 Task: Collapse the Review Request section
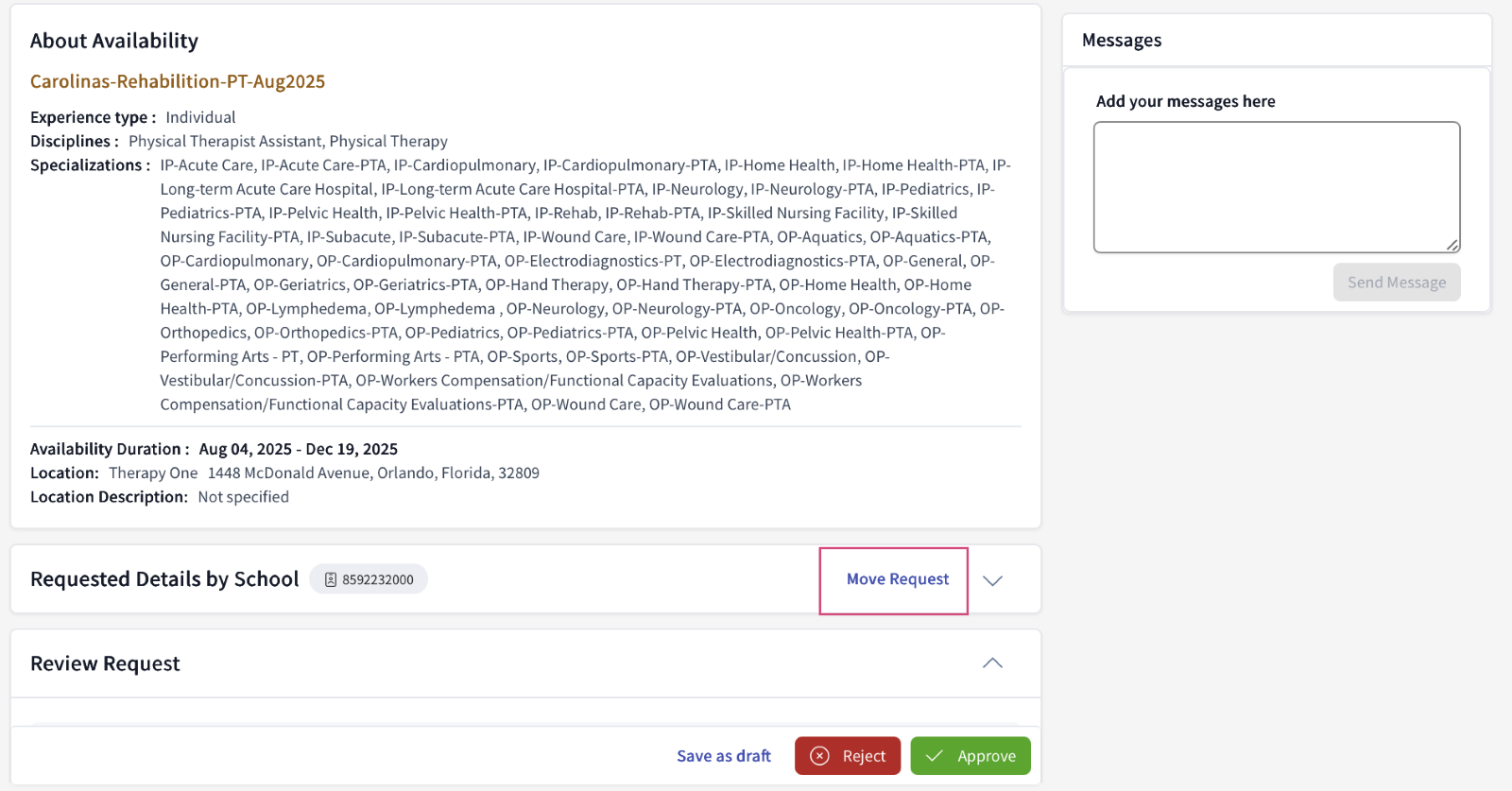point(992,663)
